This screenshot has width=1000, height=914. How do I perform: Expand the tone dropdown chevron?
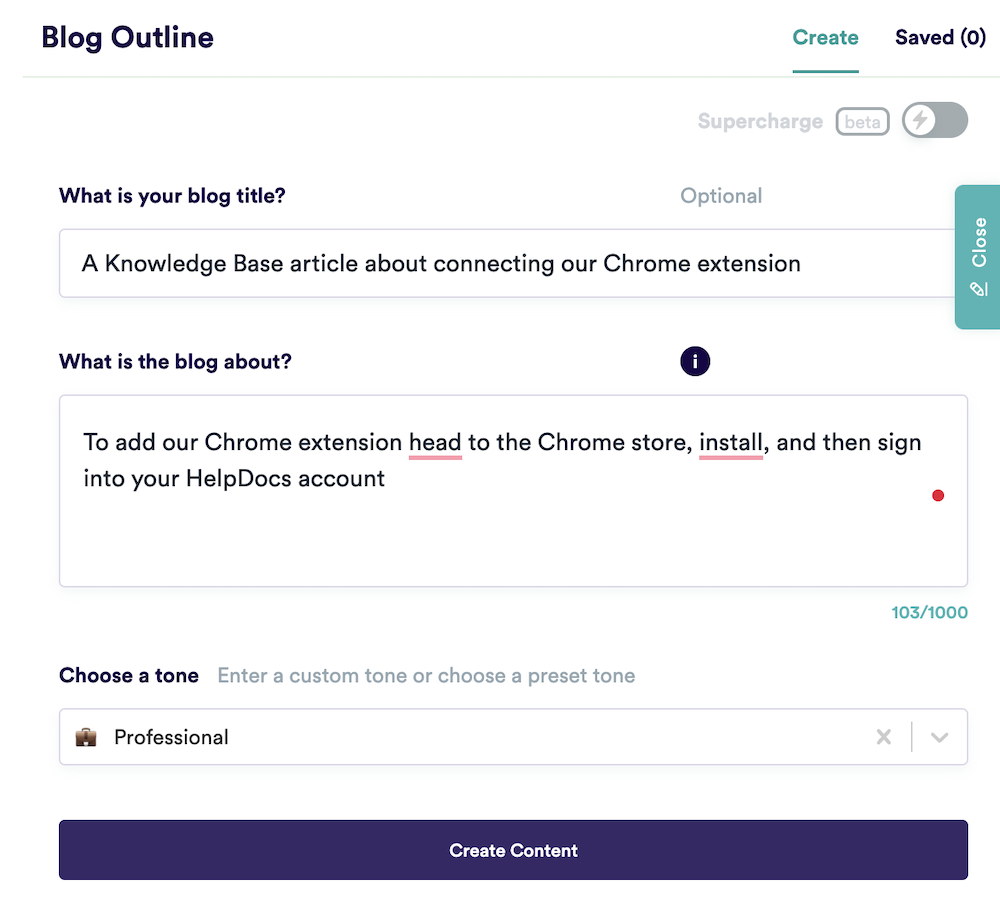(939, 737)
